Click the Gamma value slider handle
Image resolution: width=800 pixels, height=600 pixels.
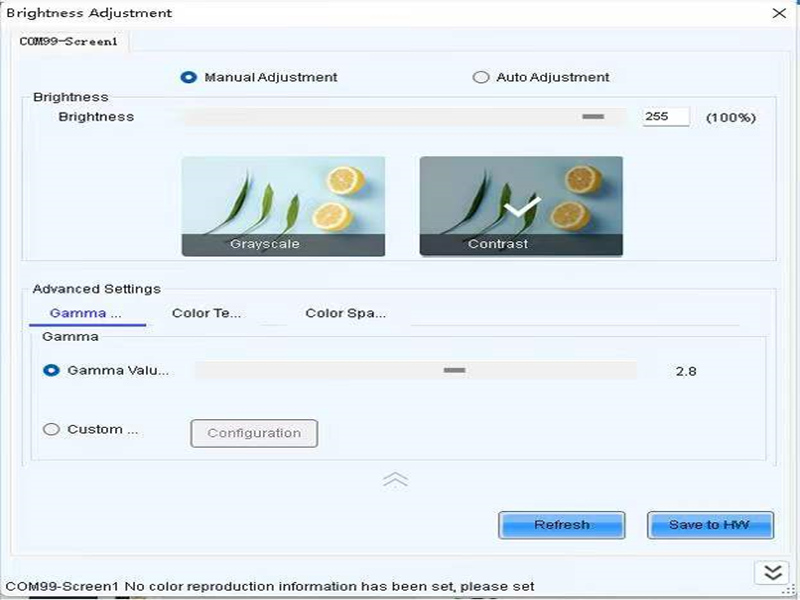click(x=455, y=371)
